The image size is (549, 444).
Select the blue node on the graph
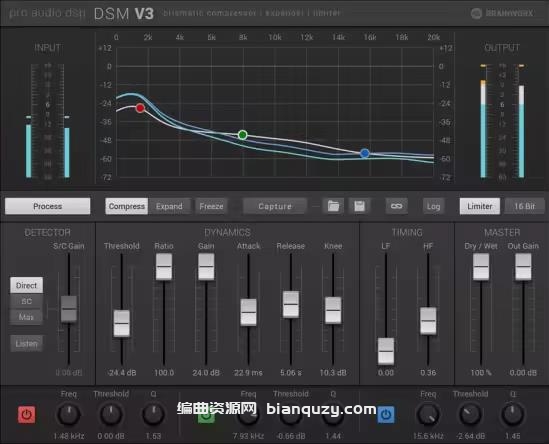(x=364, y=153)
